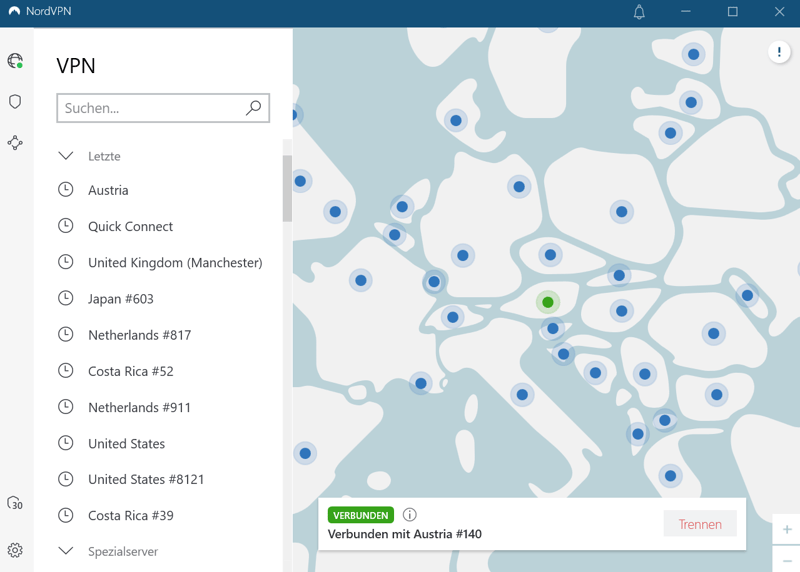Expand the Spezialserver section chevron
Image resolution: width=800 pixels, height=572 pixels.
pos(66,551)
